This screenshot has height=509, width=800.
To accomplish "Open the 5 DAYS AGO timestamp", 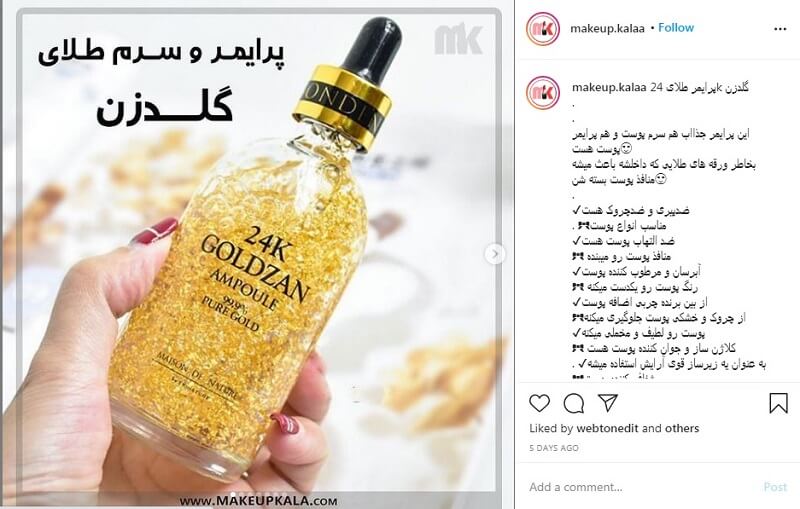I will coord(554,448).
